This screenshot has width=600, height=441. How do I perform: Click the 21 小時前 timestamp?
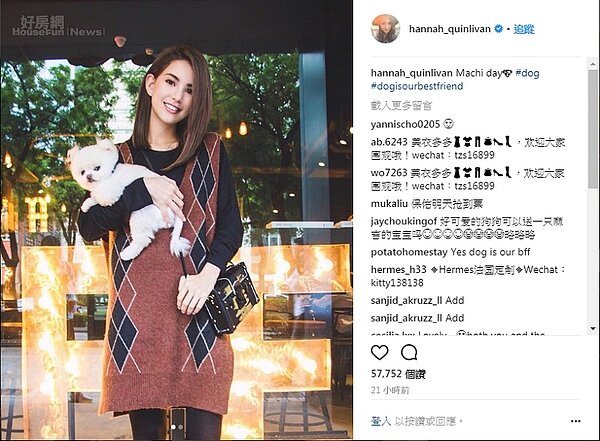(390, 390)
